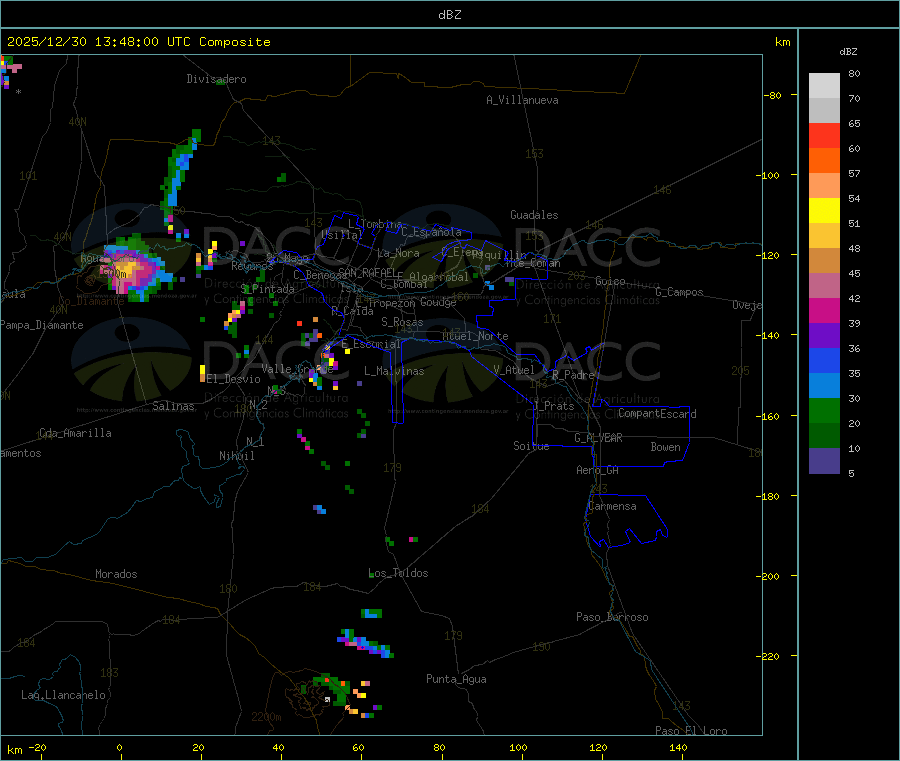Select the V_Atuel location label

(514, 370)
